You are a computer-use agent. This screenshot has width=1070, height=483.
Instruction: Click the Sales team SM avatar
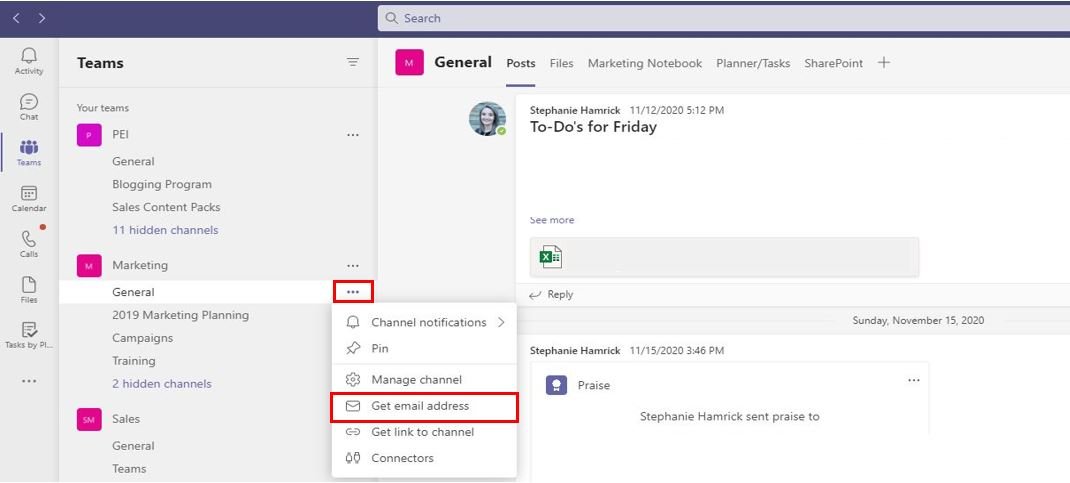(89, 420)
